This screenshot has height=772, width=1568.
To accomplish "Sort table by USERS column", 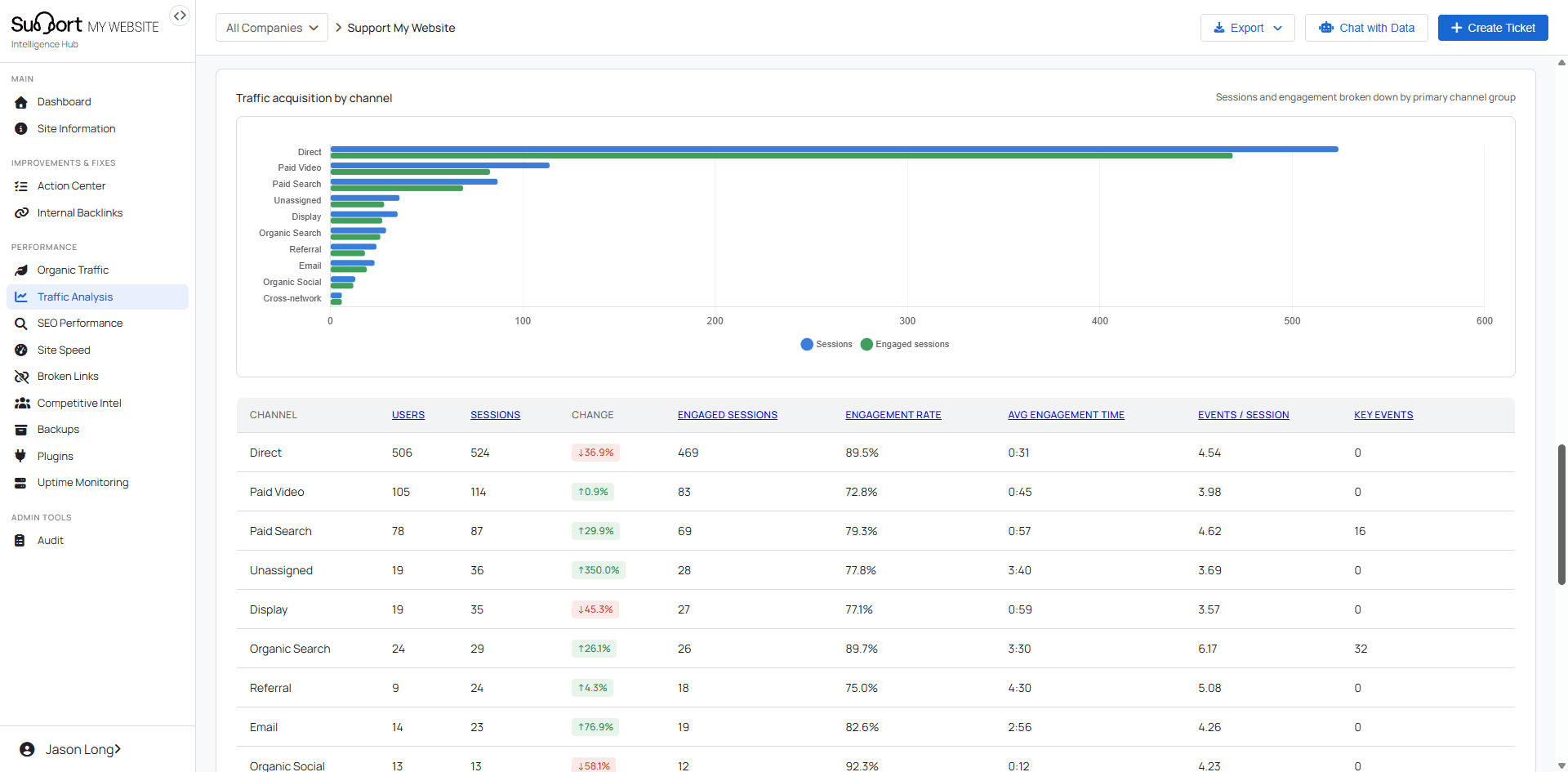I will 408,415.
